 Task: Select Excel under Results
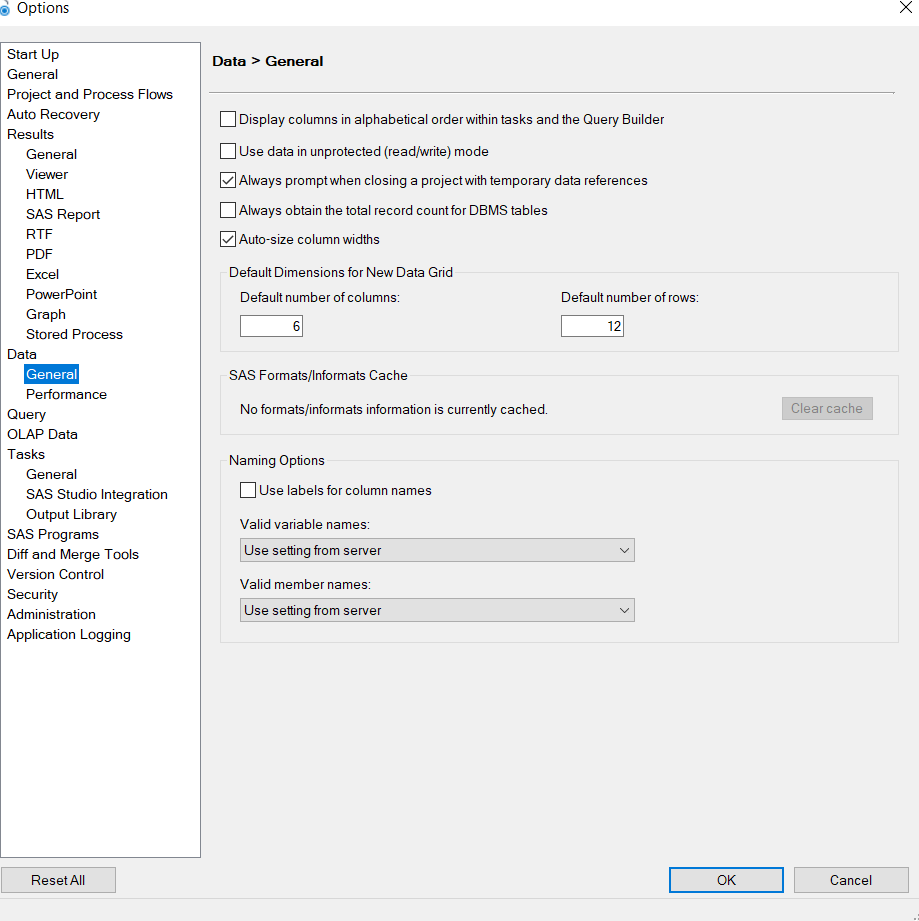tap(42, 274)
